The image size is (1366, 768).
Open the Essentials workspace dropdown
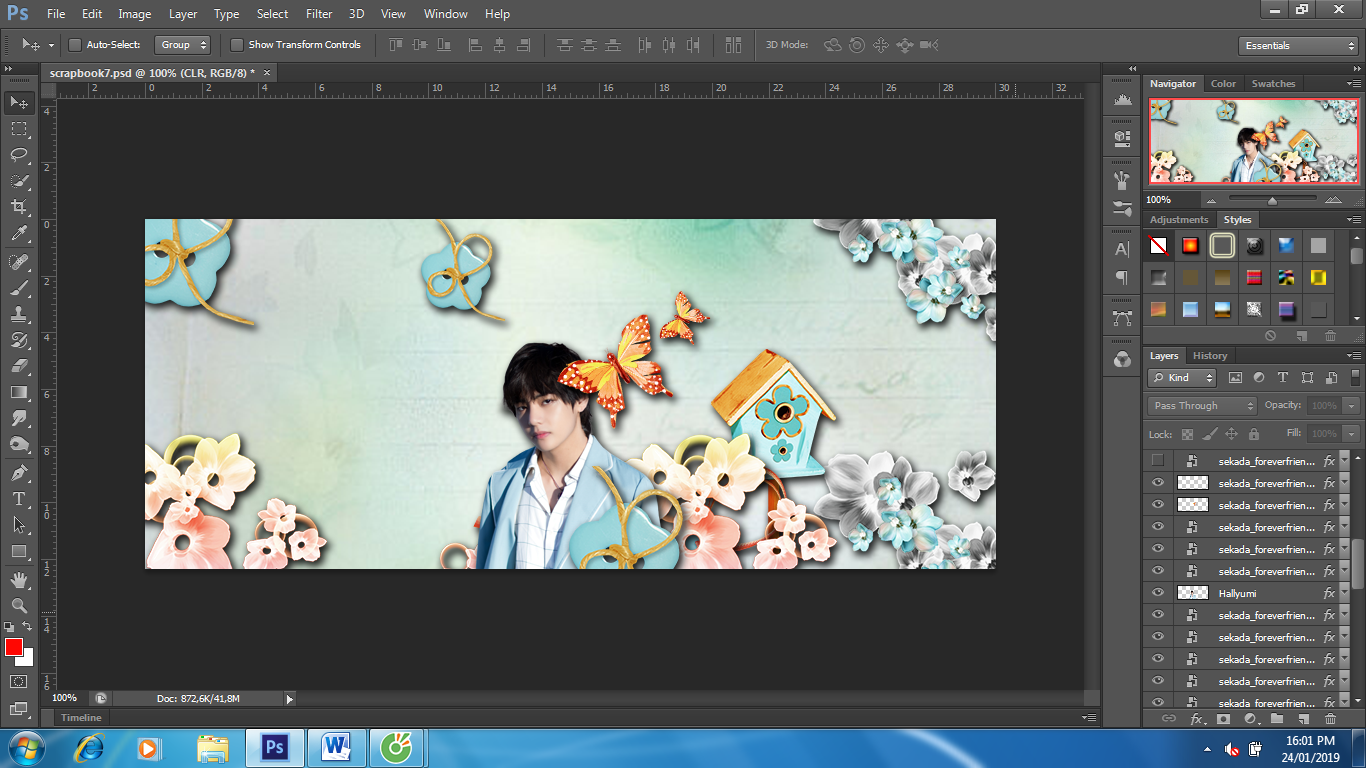[1297, 46]
